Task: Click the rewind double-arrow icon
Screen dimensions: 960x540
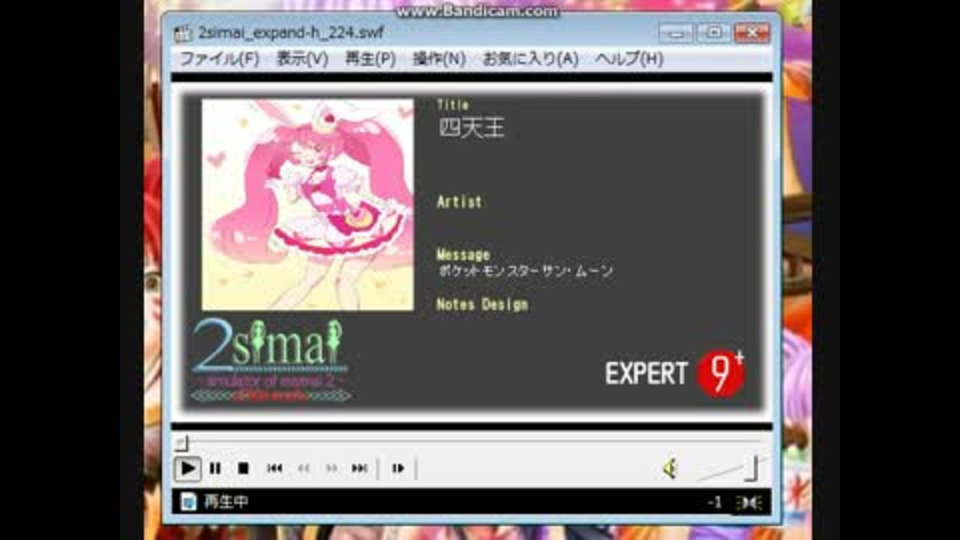Action: coord(304,468)
